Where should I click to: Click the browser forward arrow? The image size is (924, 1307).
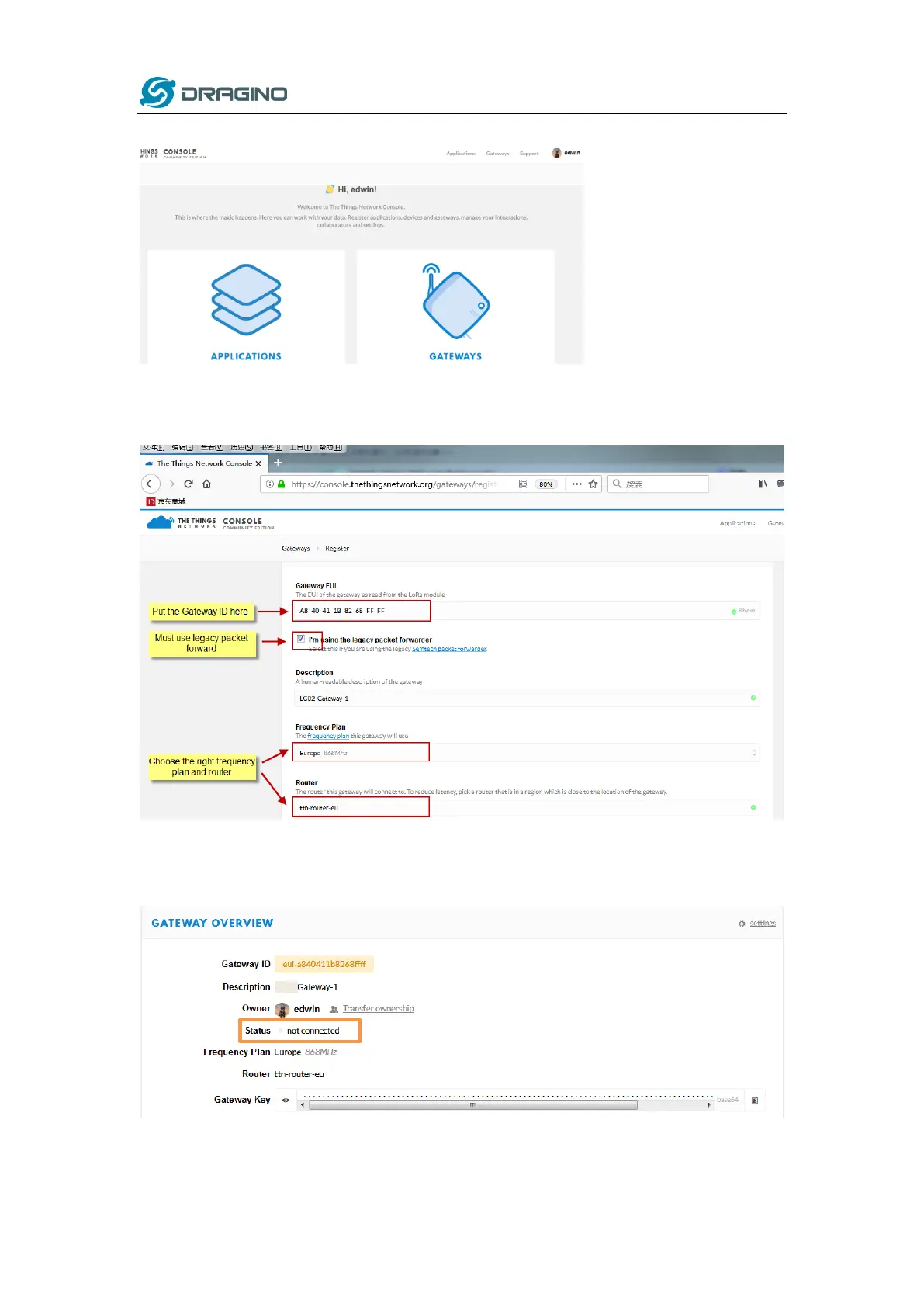click(x=170, y=484)
